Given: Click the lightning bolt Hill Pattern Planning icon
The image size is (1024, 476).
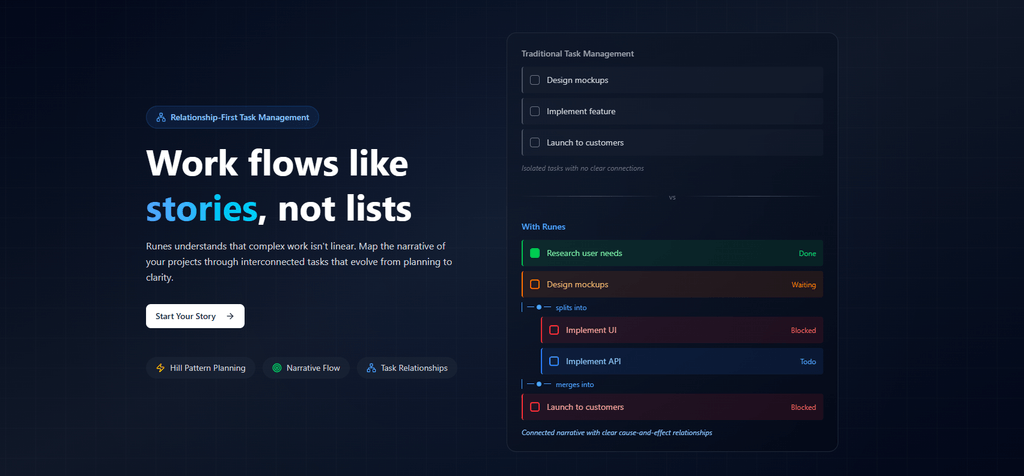Looking at the screenshot, I should click(160, 368).
